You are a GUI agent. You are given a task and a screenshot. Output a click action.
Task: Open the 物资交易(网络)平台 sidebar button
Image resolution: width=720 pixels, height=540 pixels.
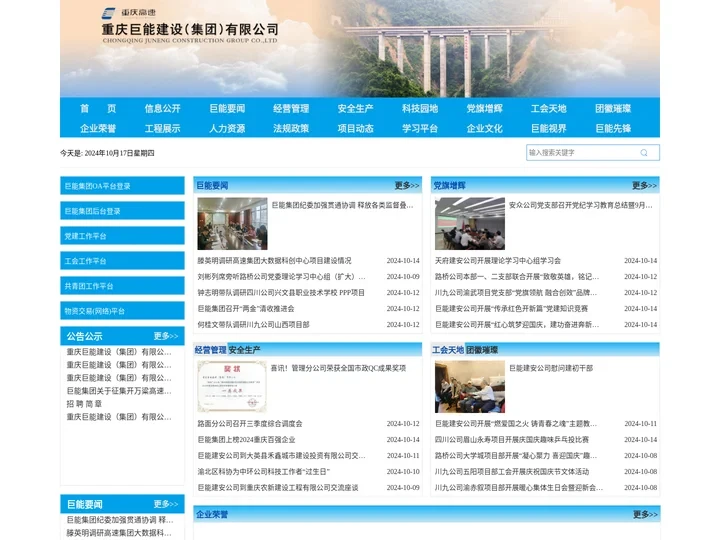click(122, 311)
